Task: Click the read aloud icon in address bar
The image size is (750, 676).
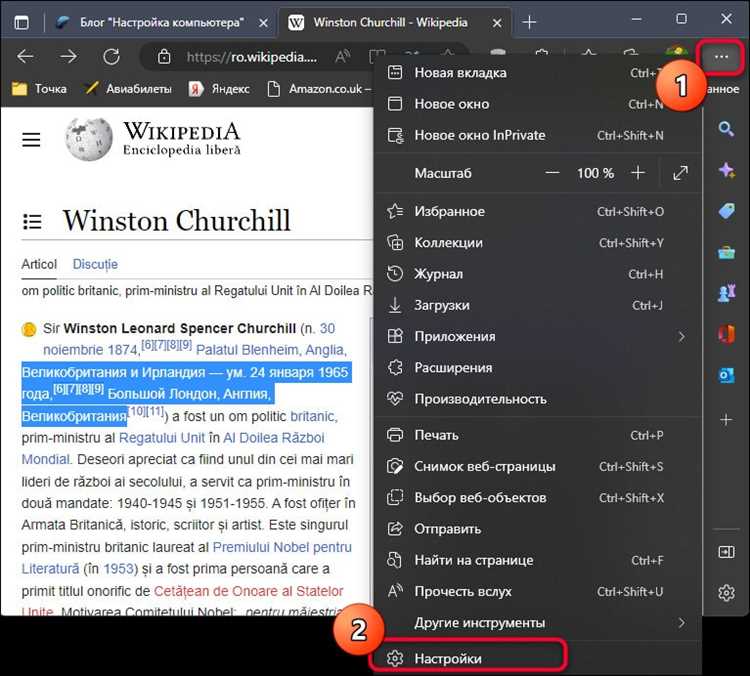Action: click(x=342, y=57)
